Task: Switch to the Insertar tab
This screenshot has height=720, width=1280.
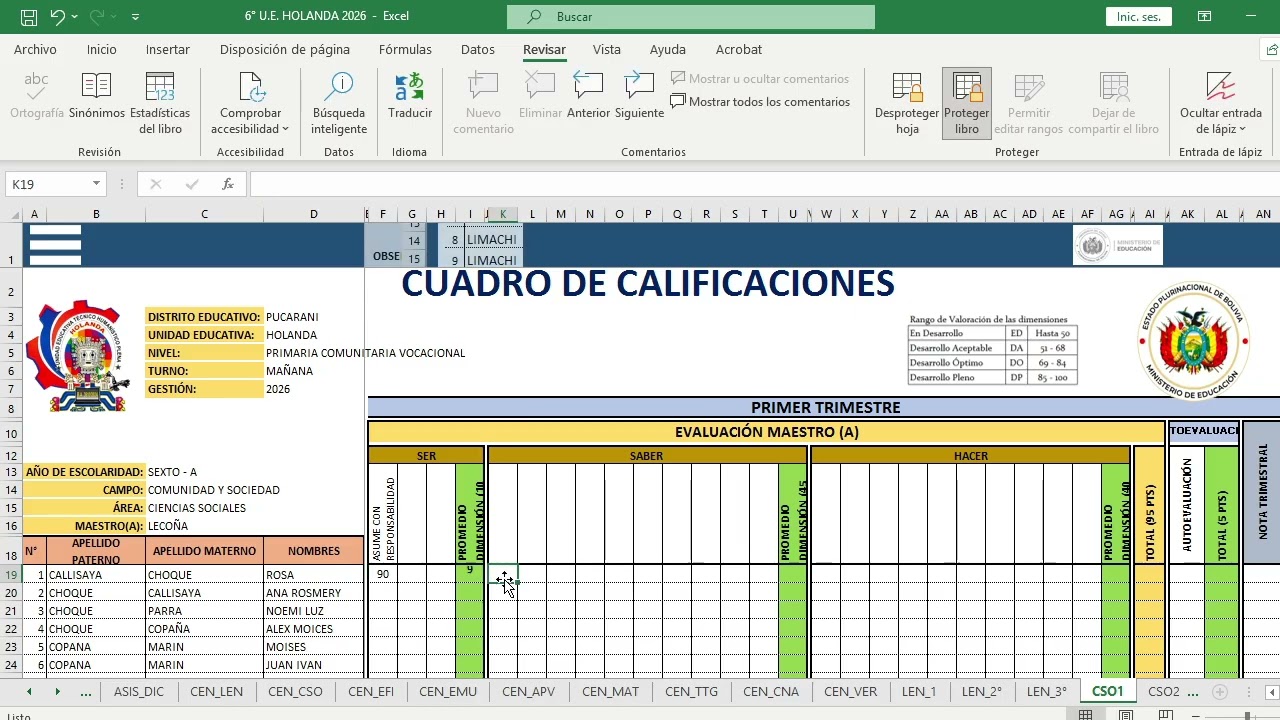Action: click(168, 49)
